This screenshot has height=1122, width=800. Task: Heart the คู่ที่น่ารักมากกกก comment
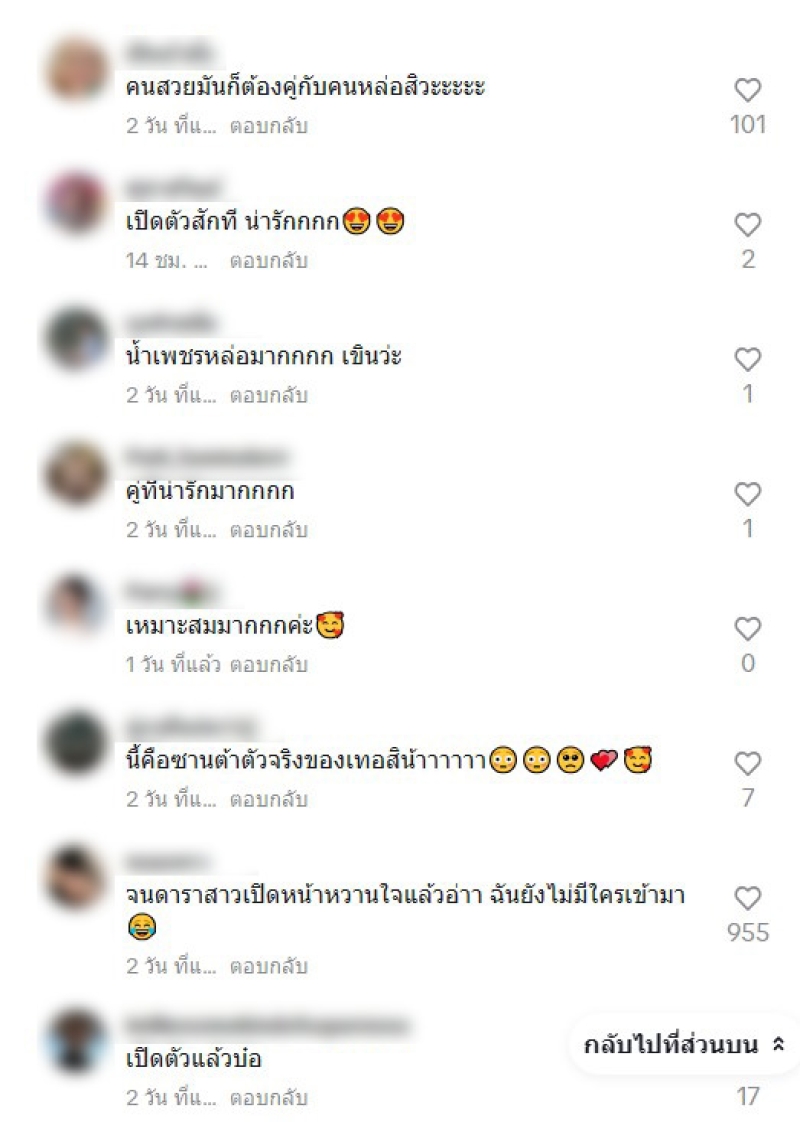748,494
